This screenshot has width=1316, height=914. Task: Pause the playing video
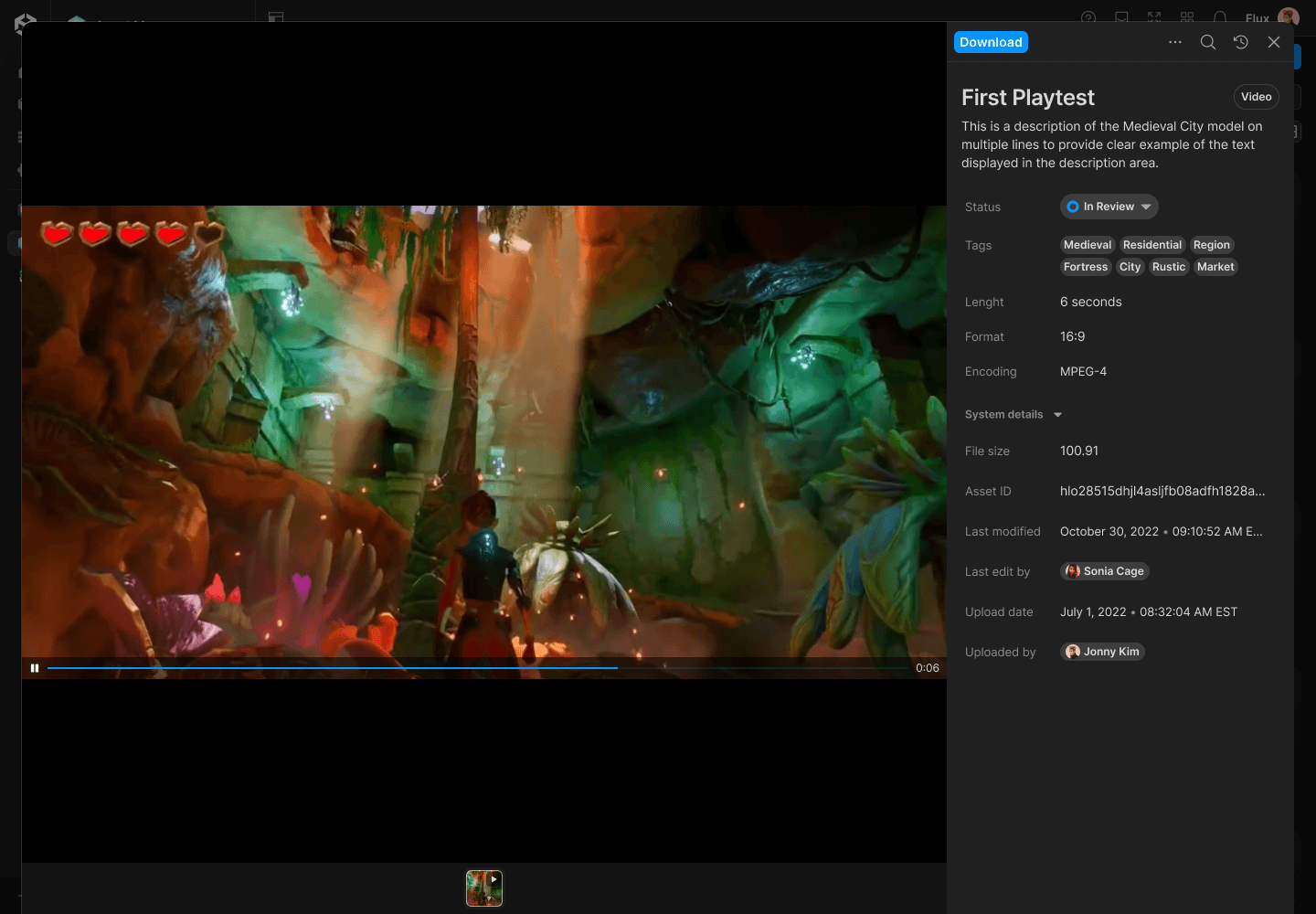tap(35, 668)
